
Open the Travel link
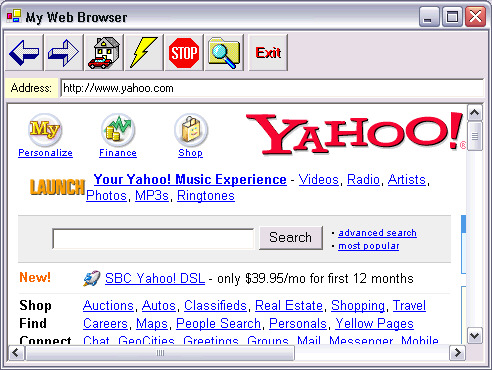[x=409, y=305]
